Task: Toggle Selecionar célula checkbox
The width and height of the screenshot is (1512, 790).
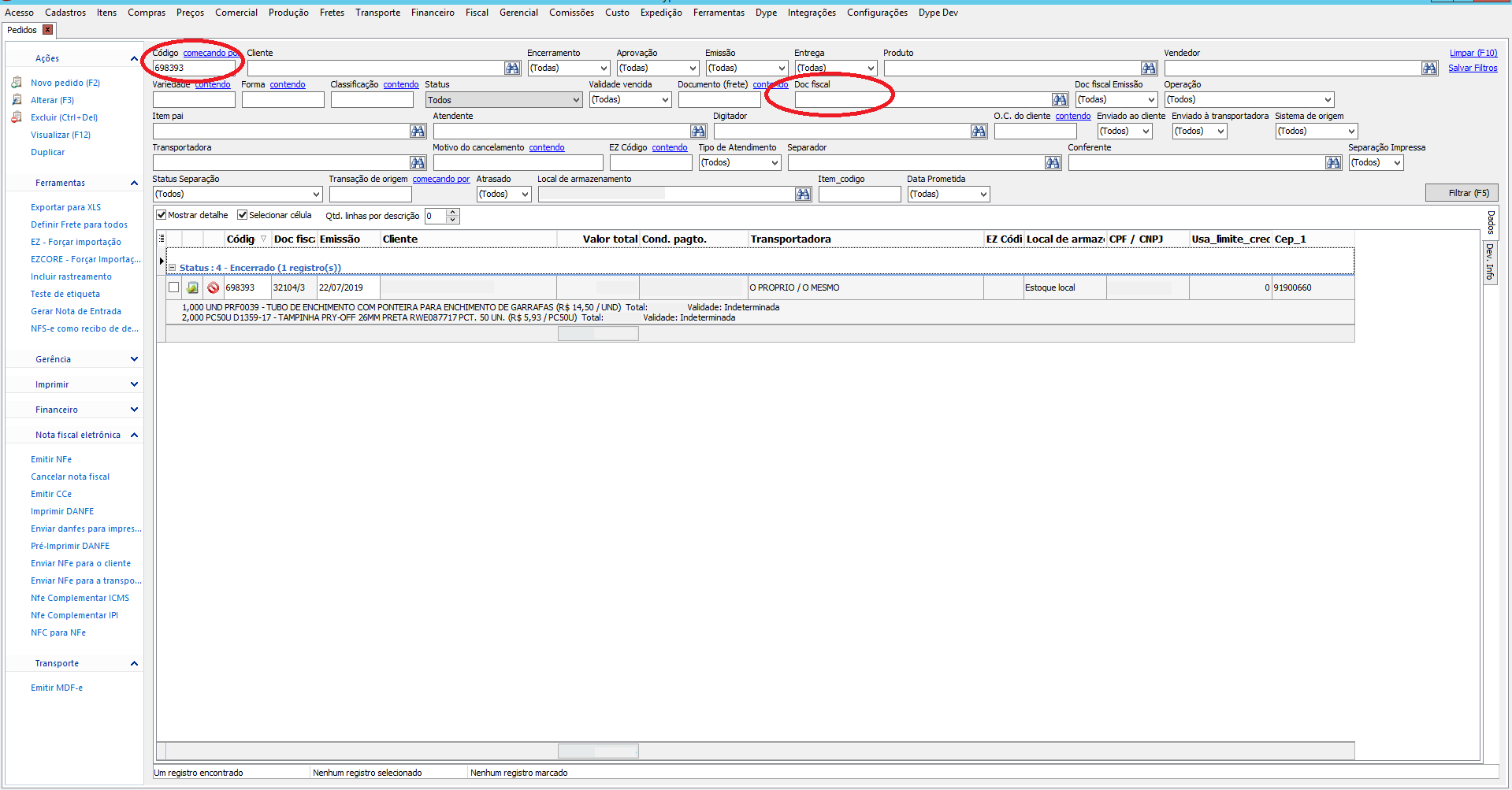Action: pyautogui.click(x=243, y=215)
